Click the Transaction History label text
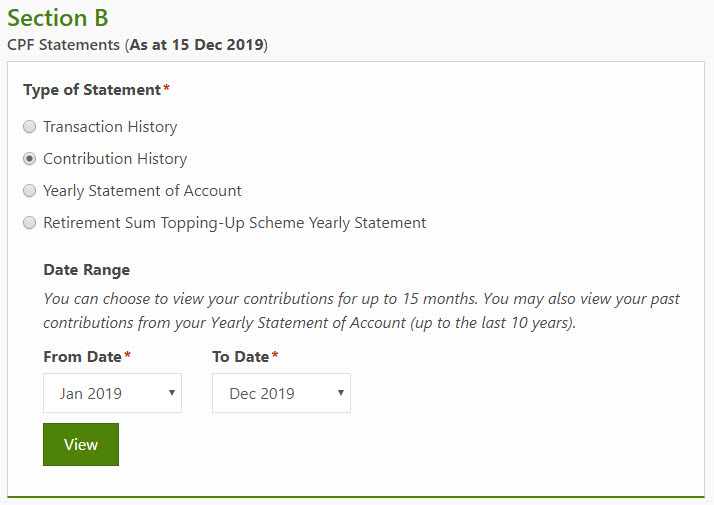Viewport: 714px width, 505px height. pos(110,127)
